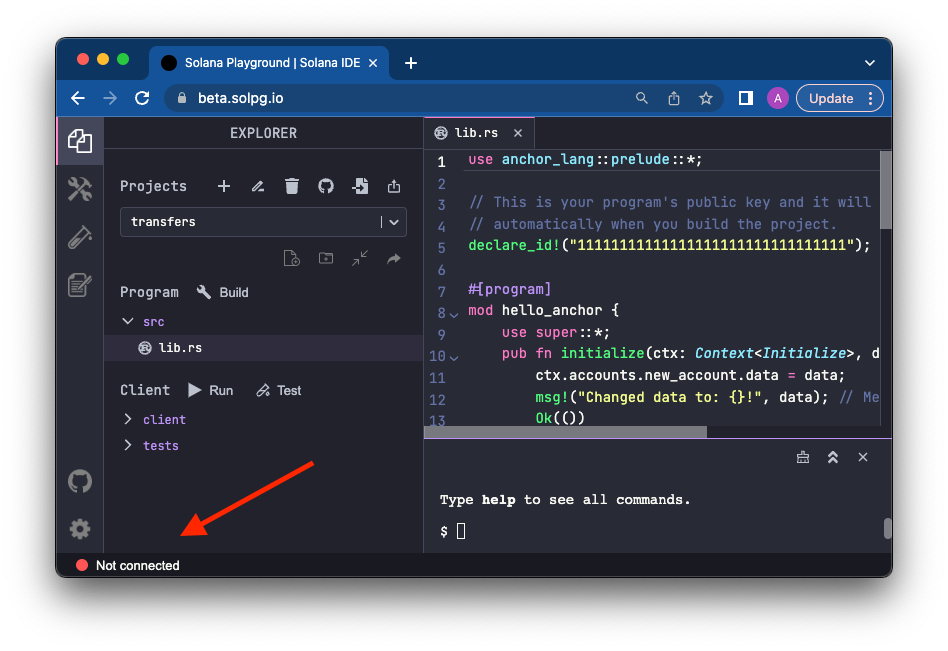The image size is (948, 651).
Task: Click the share arrow icon in explorer
Action: pos(394,259)
